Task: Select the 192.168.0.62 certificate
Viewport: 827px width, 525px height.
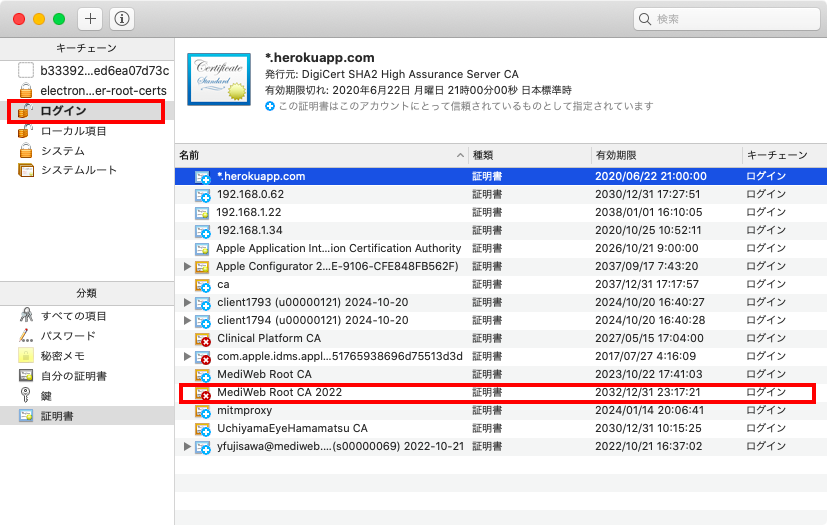Action: pos(501,194)
